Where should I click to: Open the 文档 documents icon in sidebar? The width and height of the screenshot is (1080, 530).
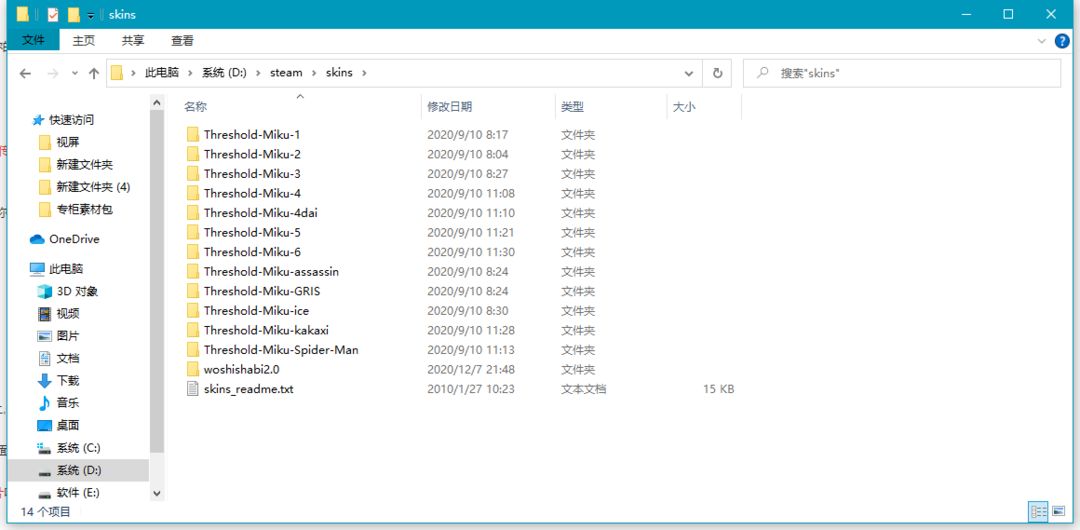pos(45,358)
